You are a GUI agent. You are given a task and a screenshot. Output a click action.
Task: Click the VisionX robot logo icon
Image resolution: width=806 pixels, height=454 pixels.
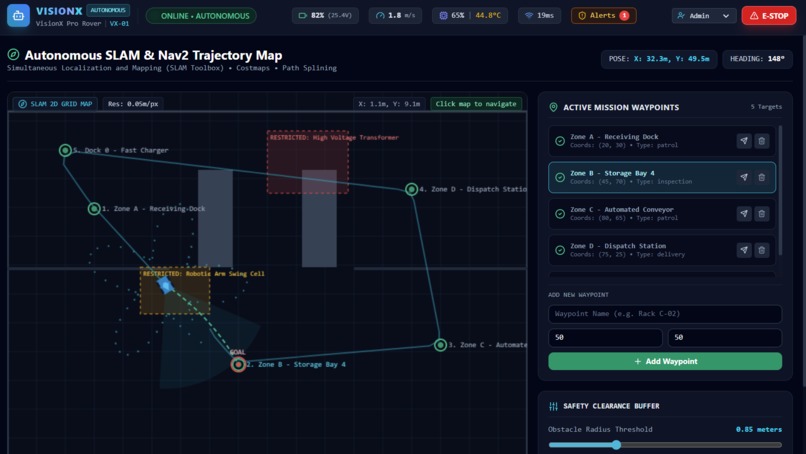(18, 15)
